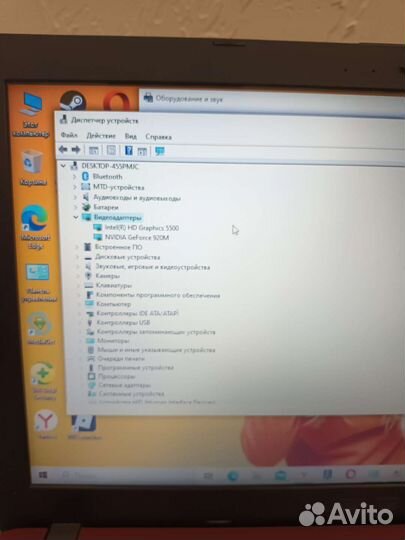This screenshot has height=540, width=405.
Task: Select Контроллеры запоминающих устройств row
Action: click(x=156, y=332)
